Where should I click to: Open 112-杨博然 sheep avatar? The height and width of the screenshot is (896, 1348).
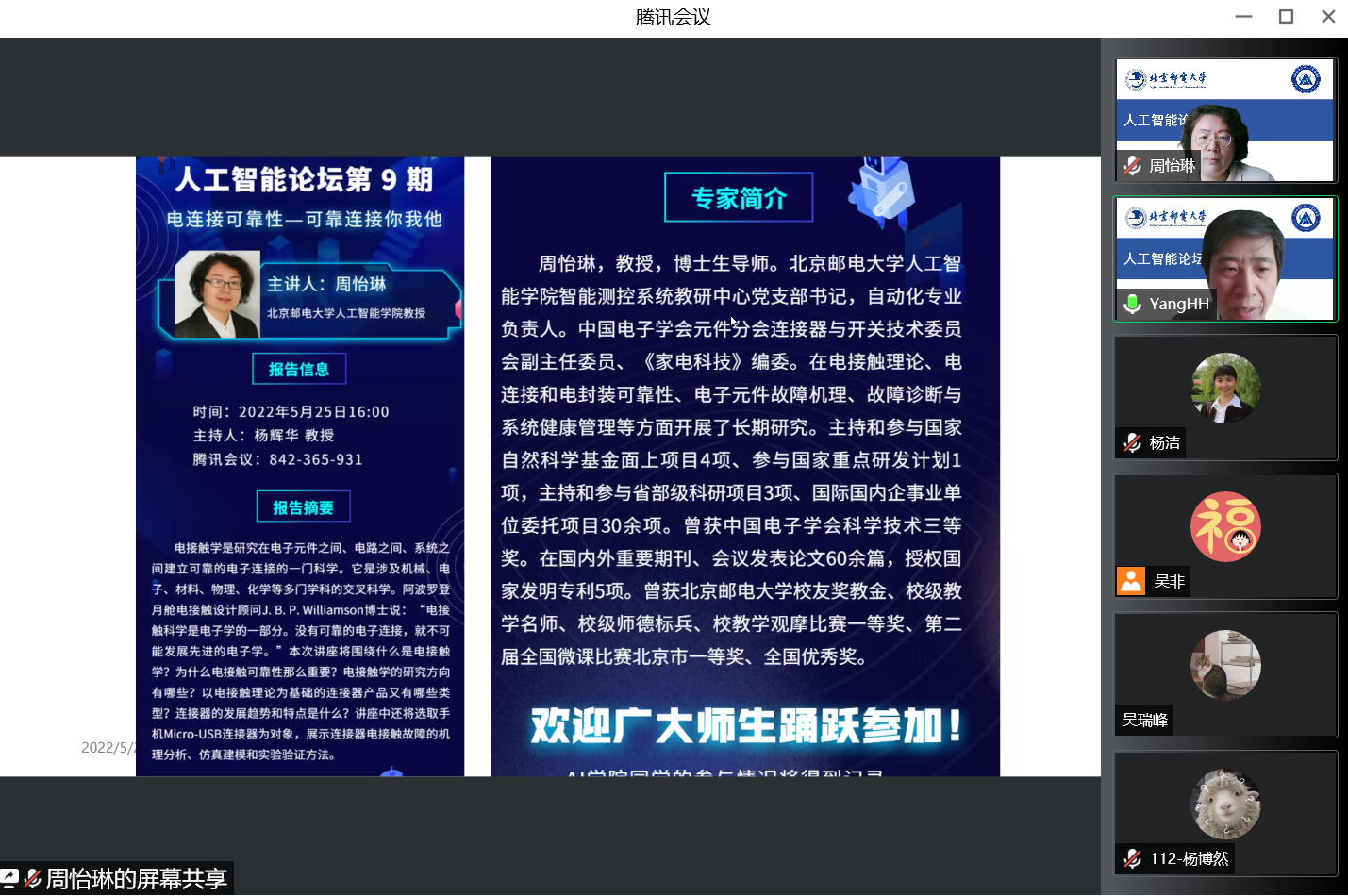click(1225, 804)
